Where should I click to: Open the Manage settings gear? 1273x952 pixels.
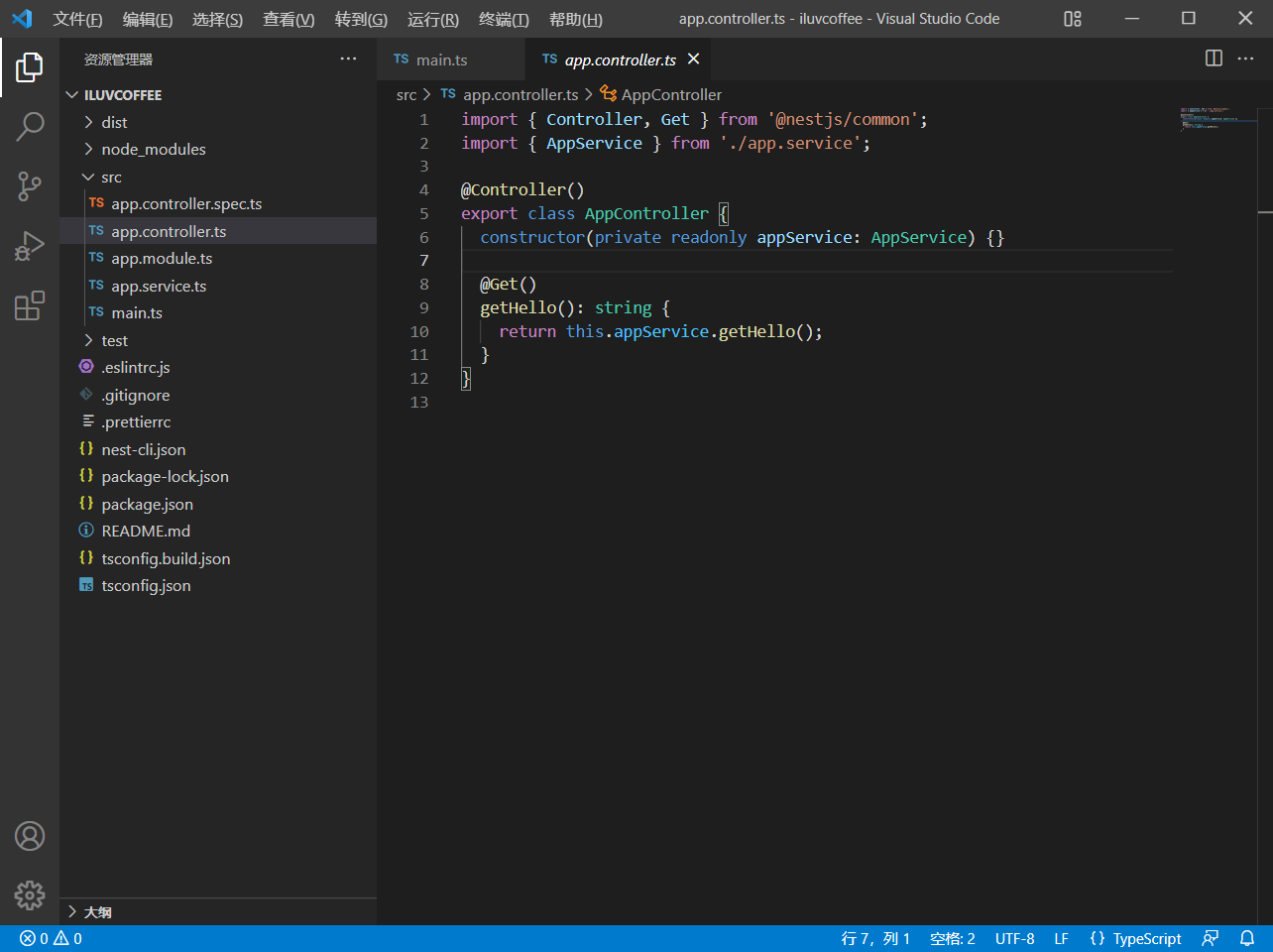(x=30, y=895)
